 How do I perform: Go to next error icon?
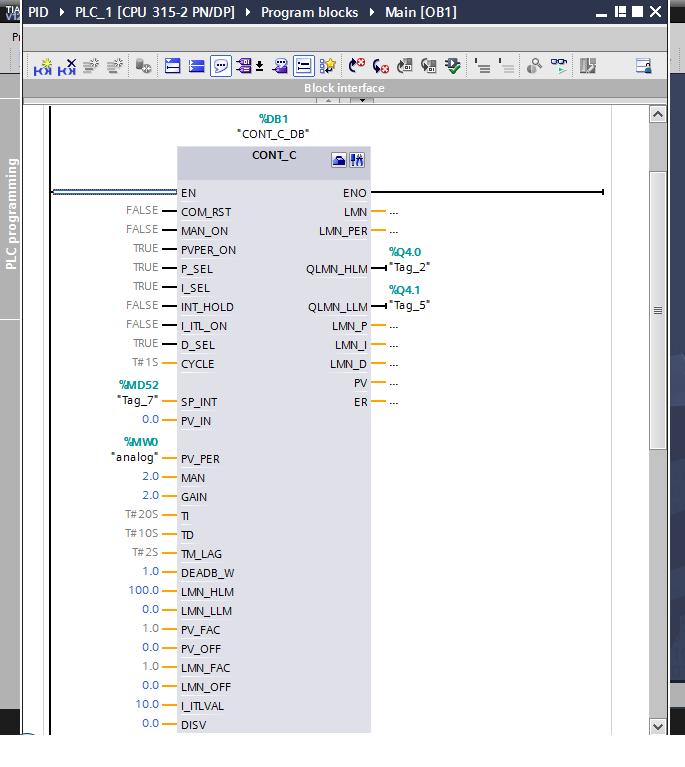(357, 65)
